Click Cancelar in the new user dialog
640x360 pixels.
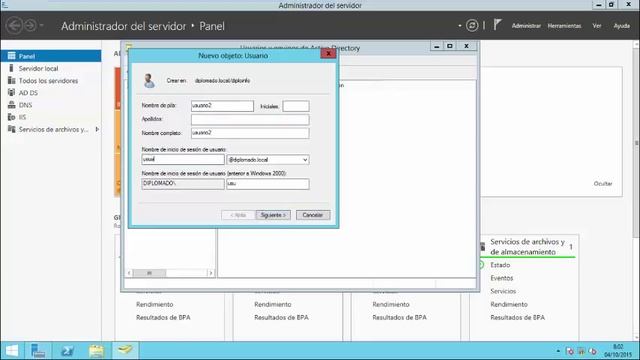point(313,215)
